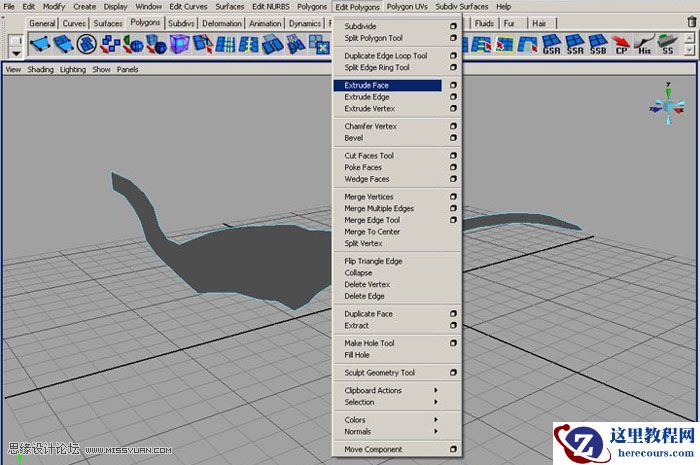This screenshot has height=465, width=700.
Task: Click the SS shelf icon
Action: point(667,45)
